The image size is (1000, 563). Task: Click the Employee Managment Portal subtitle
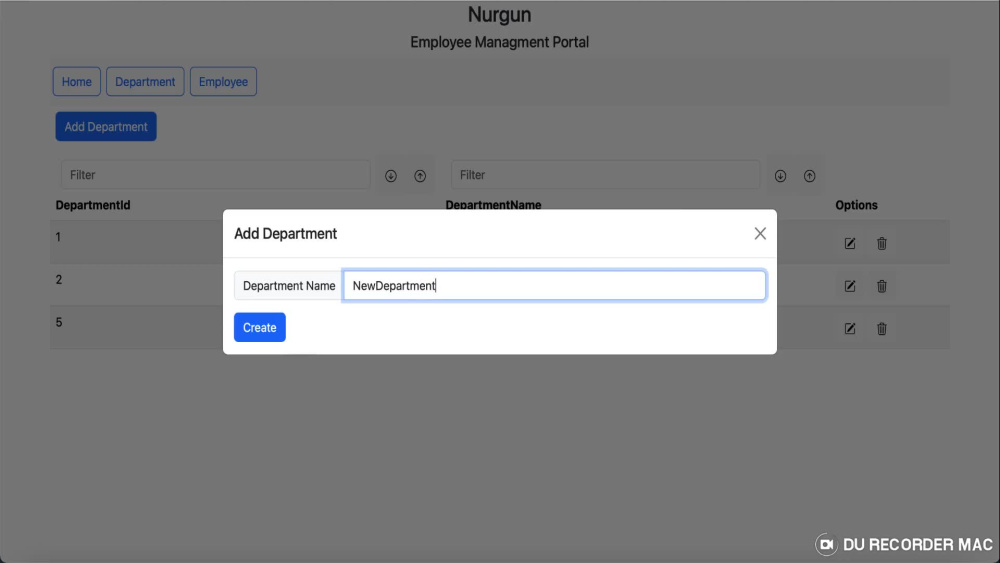(x=499, y=42)
